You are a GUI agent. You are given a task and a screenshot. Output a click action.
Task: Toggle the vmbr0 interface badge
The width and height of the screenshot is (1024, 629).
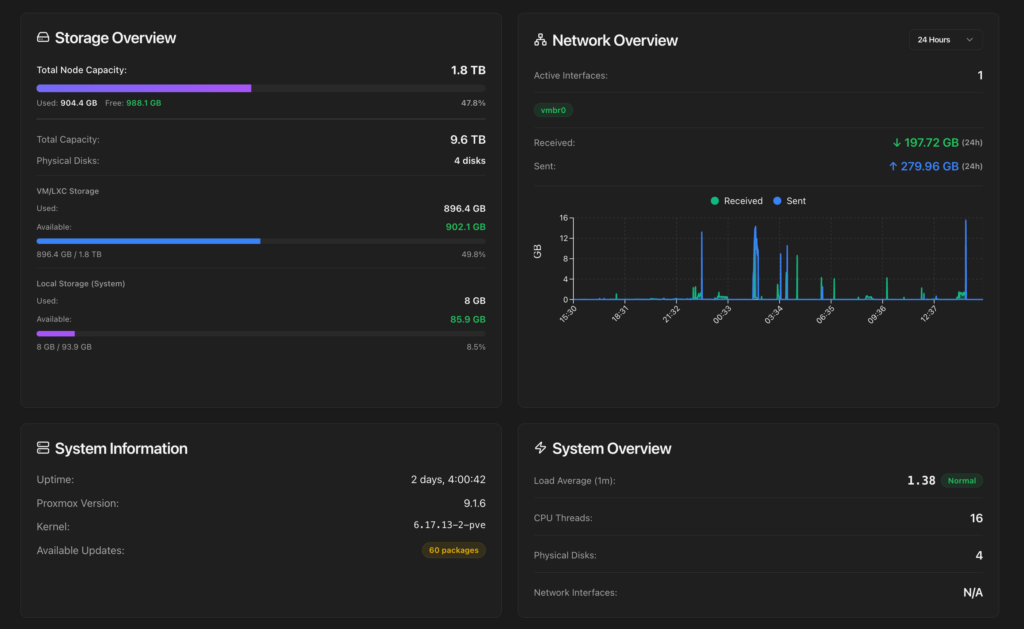(553, 111)
